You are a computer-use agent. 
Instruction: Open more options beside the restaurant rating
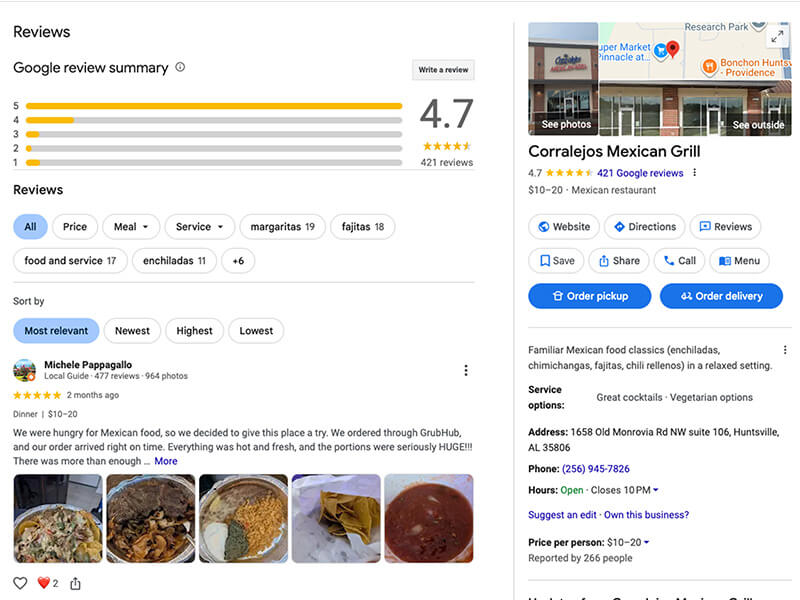(695, 173)
